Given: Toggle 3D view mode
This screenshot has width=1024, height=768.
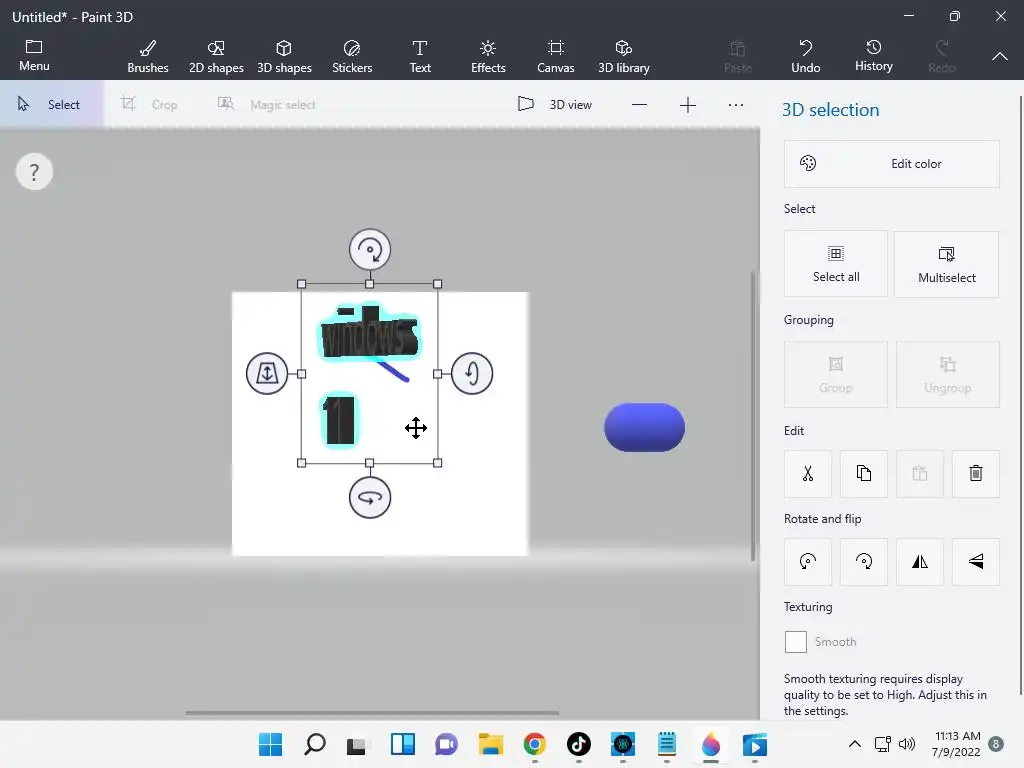Looking at the screenshot, I should tap(554, 104).
